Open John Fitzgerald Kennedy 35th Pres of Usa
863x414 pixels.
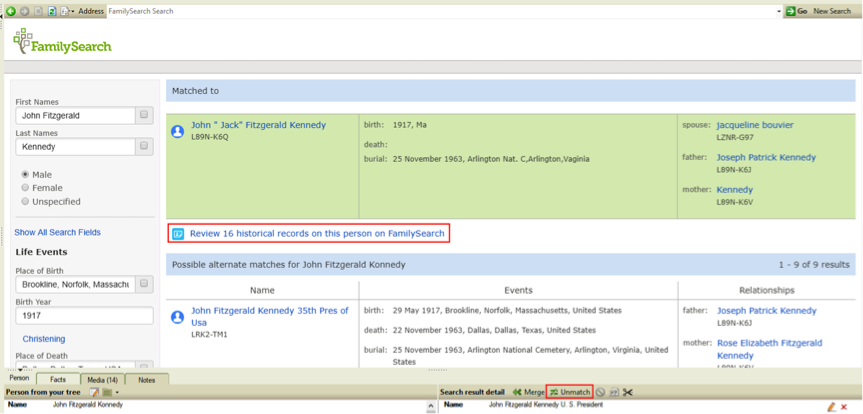[x=270, y=317]
